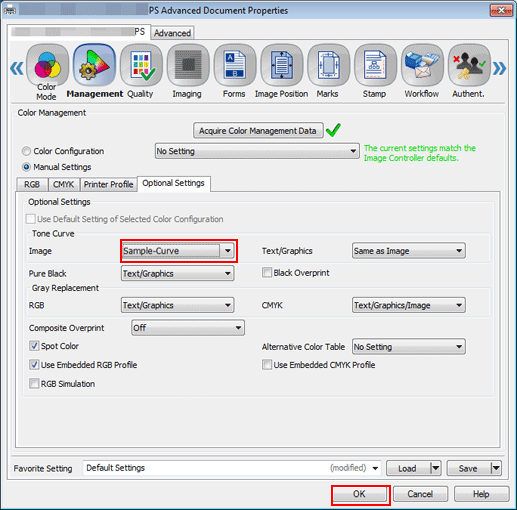The image size is (517, 510).
Task: Open the Quality settings icon
Action: point(141,65)
